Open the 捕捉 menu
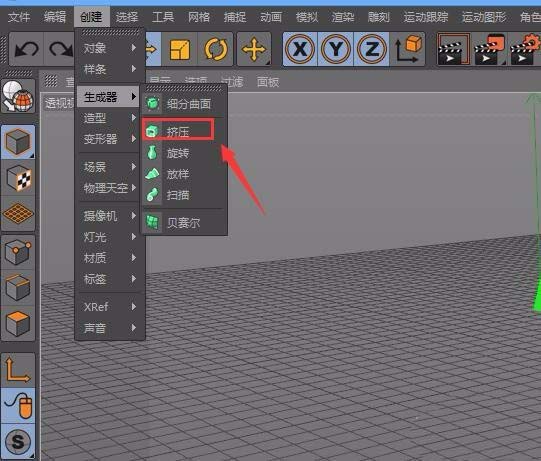Viewport: 541px width, 461px height. tap(235, 17)
